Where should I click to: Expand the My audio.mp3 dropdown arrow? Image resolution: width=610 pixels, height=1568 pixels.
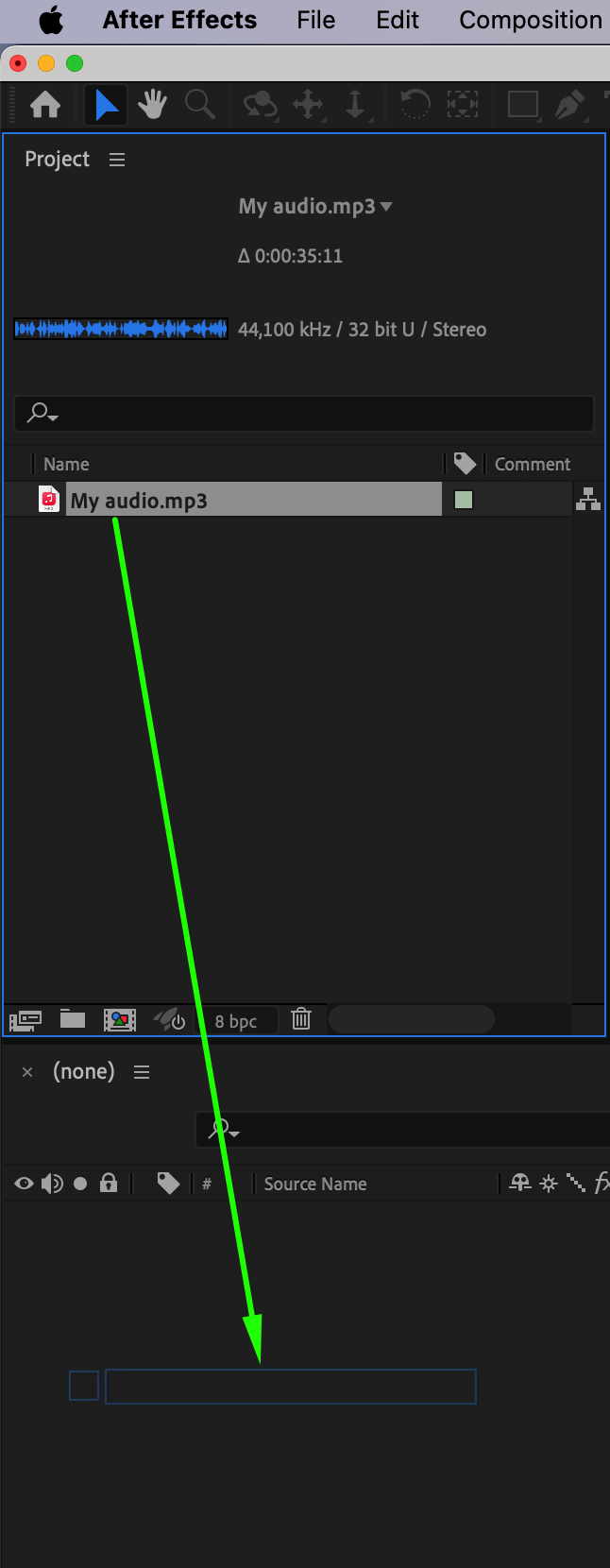[386, 206]
